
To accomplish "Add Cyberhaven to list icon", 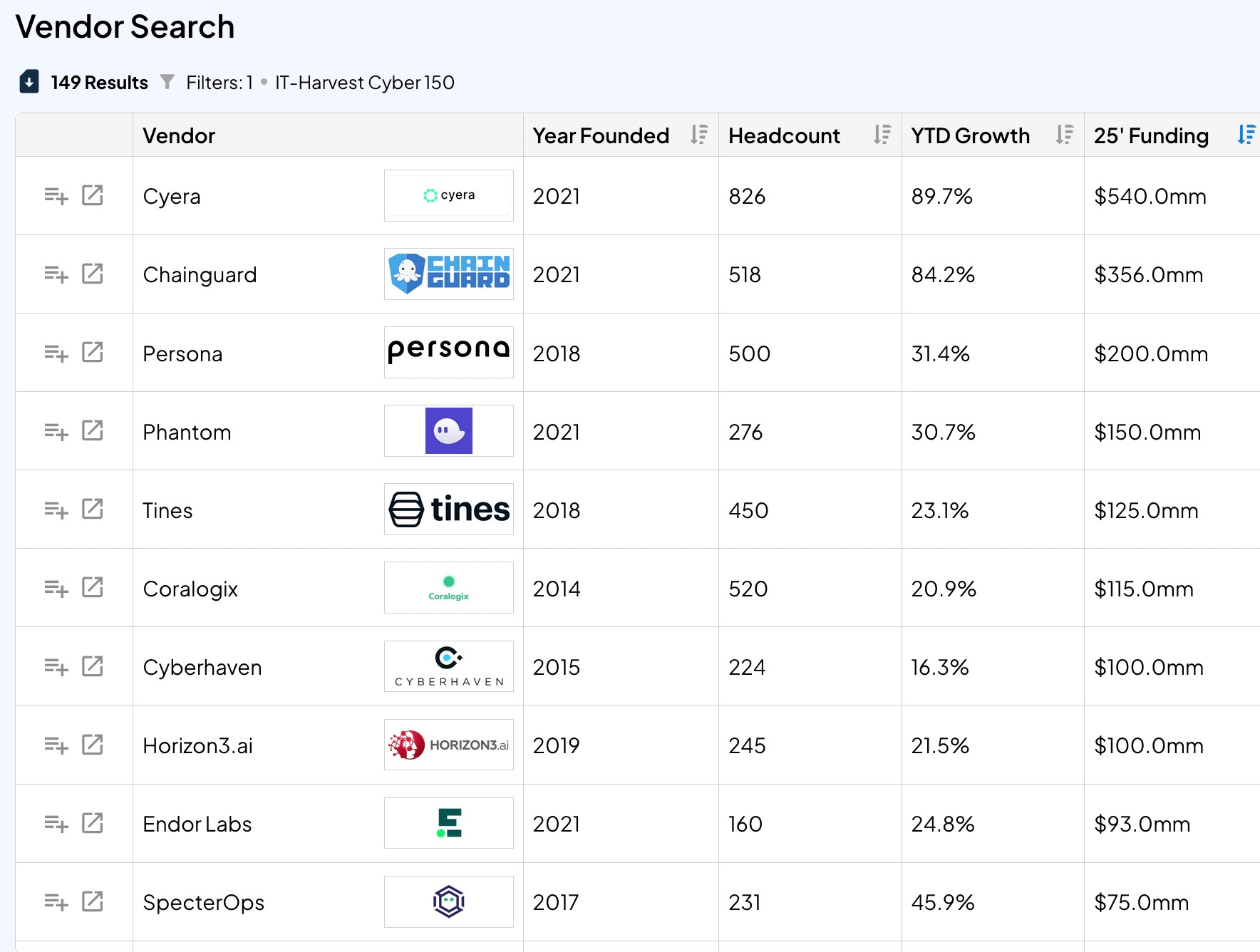I will point(56,667).
